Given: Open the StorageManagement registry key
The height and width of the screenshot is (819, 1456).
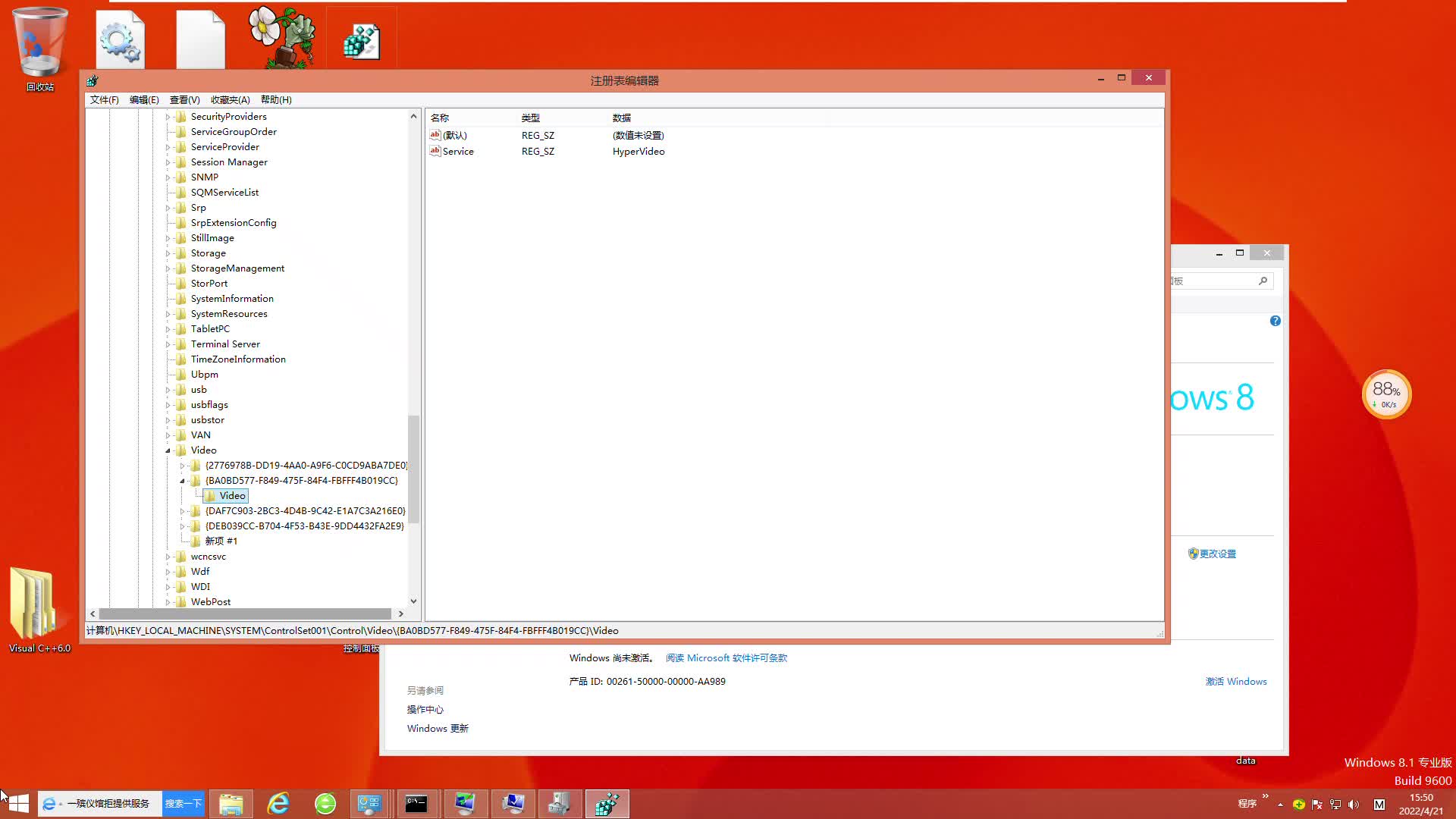Looking at the screenshot, I should (237, 267).
